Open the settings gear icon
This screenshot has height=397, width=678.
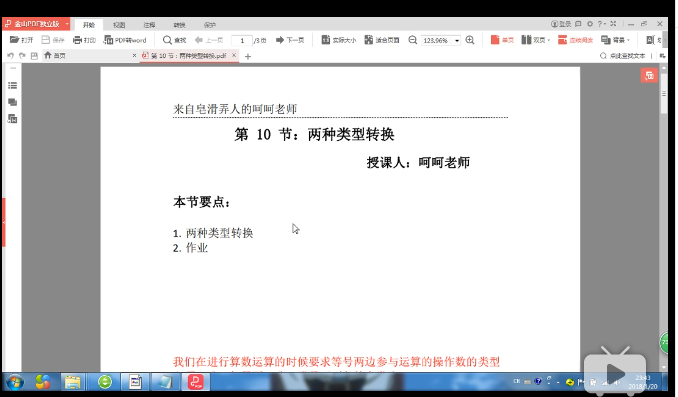[589, 24]
